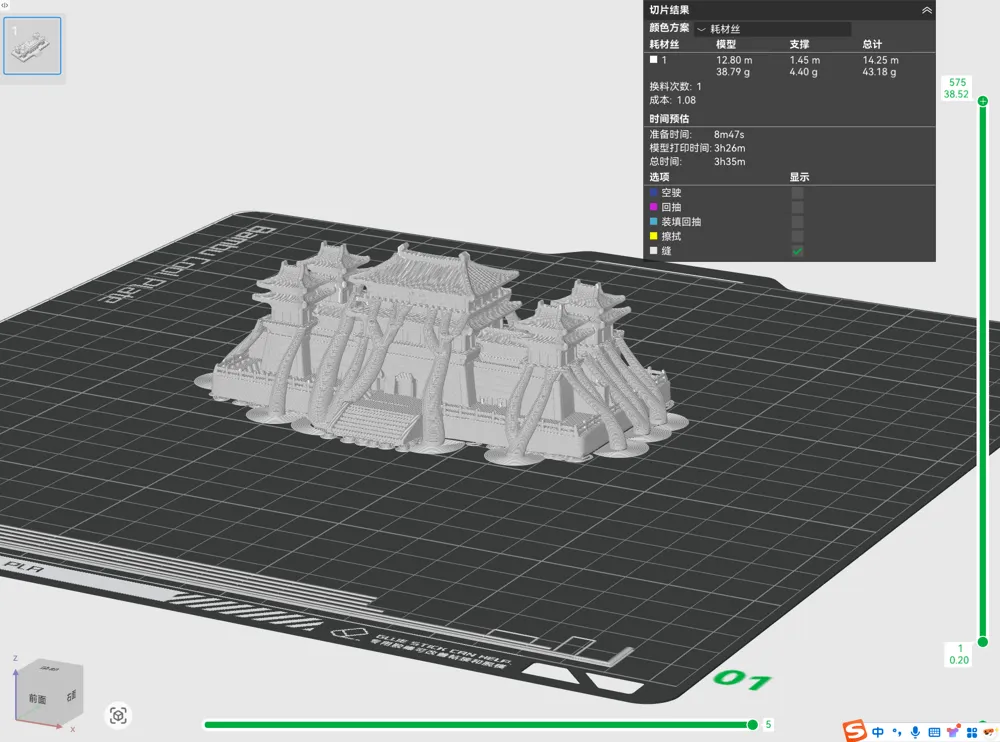Click the 空驶 option label
1000x742 pixels.
(671, 193)
